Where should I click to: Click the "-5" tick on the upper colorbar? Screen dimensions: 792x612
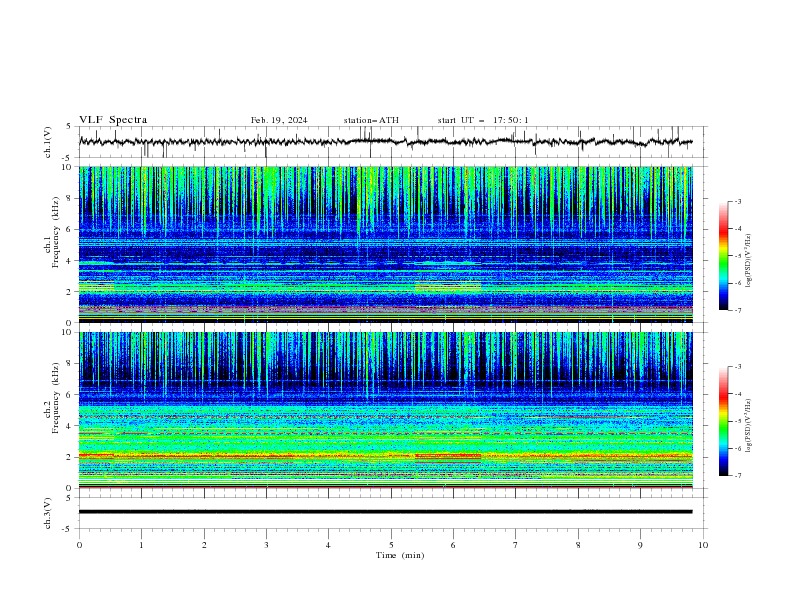pos(737,256)
